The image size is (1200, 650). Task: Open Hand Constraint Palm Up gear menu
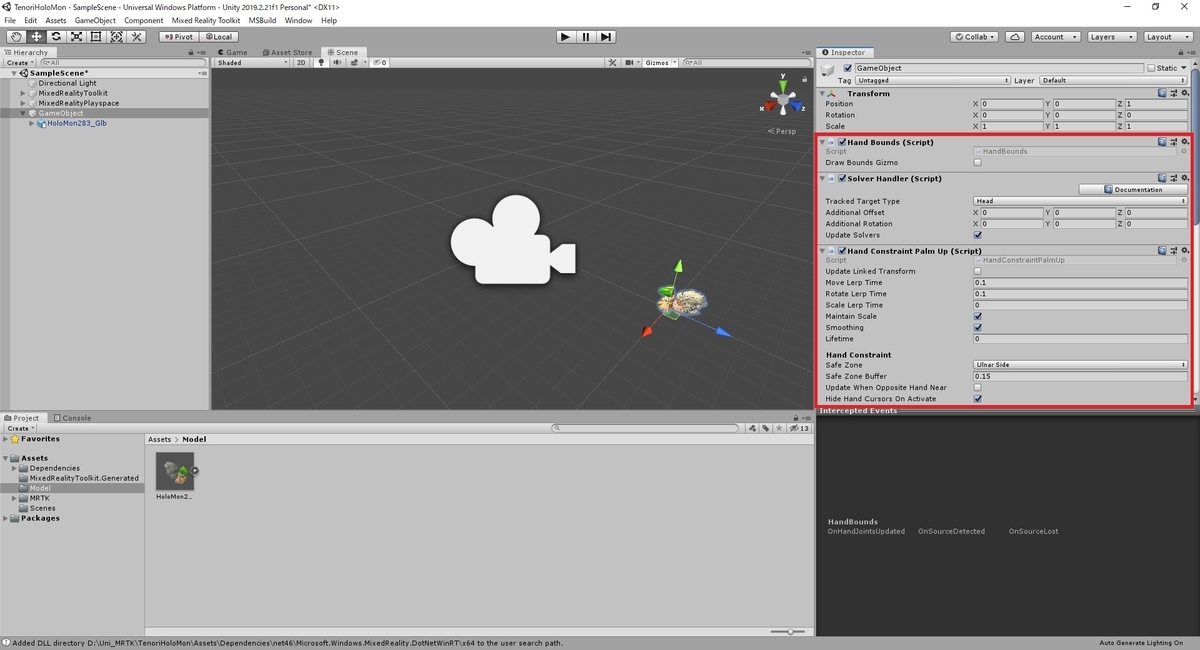1185,251
